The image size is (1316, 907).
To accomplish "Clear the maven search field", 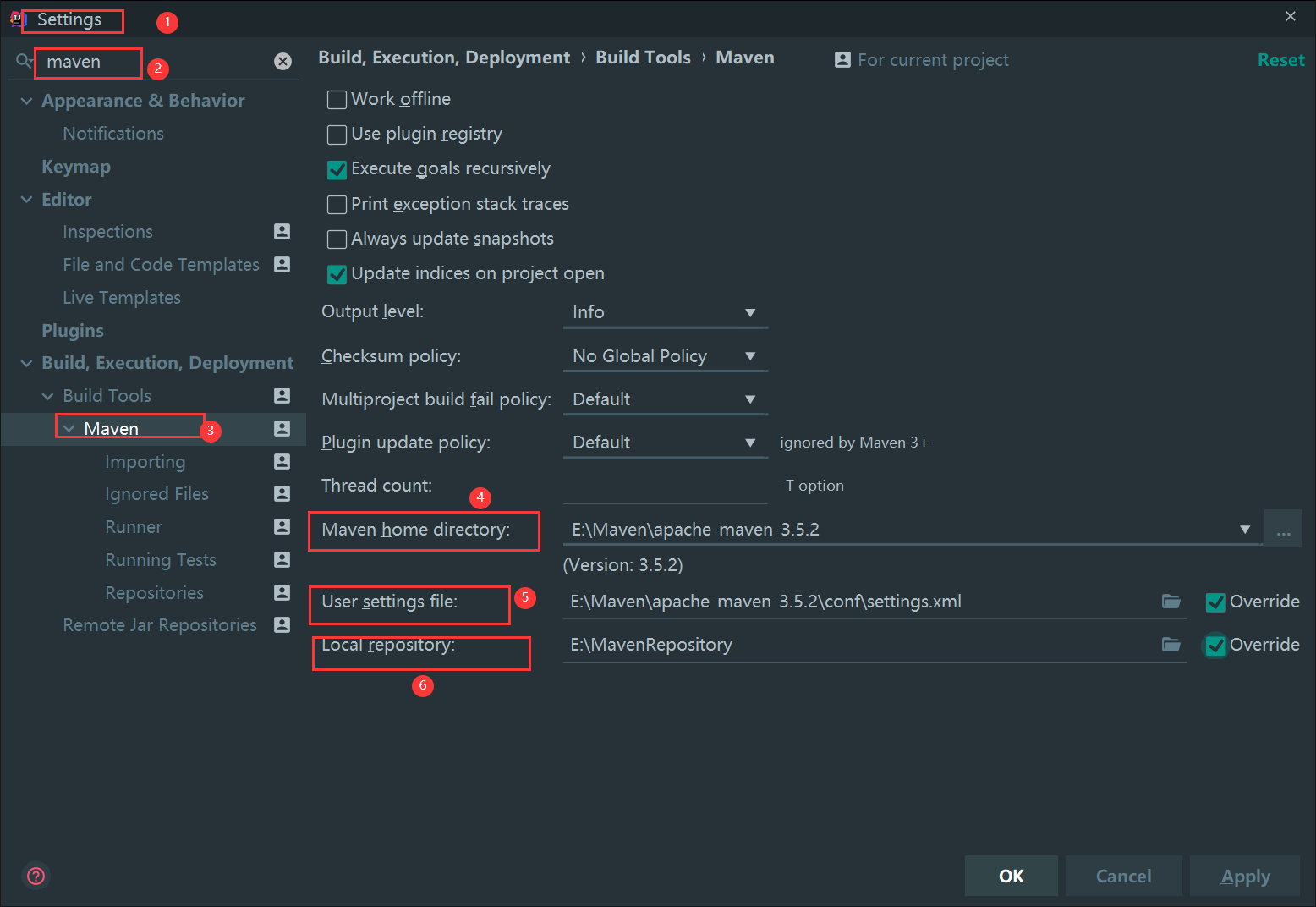I will 282,62.
